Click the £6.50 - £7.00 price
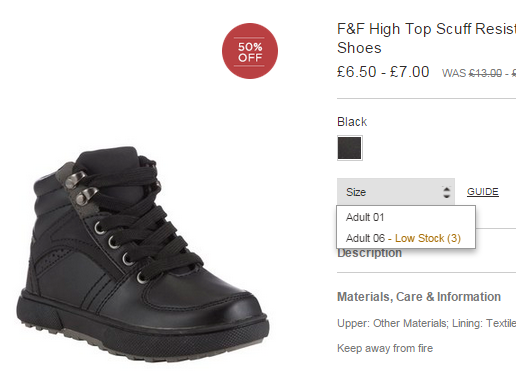Screen dimensions: 516x373 [383, 72]
